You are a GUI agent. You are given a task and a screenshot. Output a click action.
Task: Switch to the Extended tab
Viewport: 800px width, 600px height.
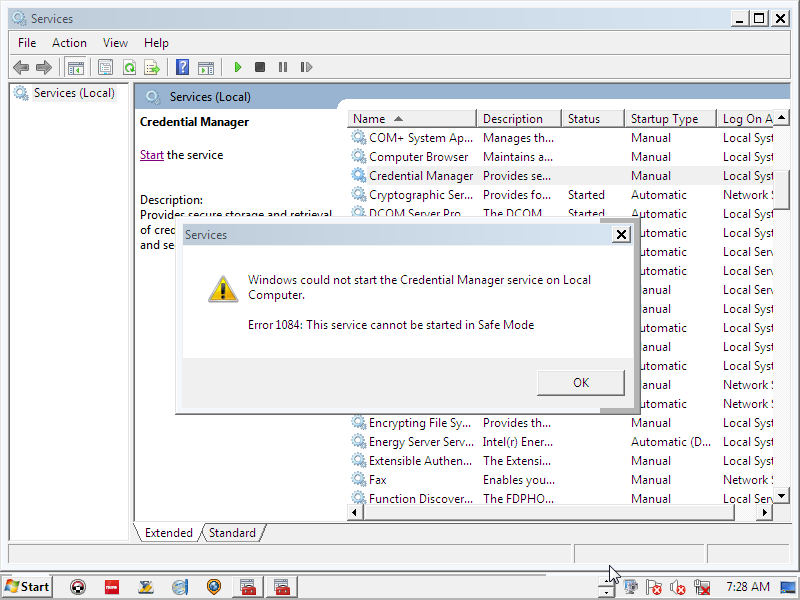pyautogui.click(x=168, y=533)
